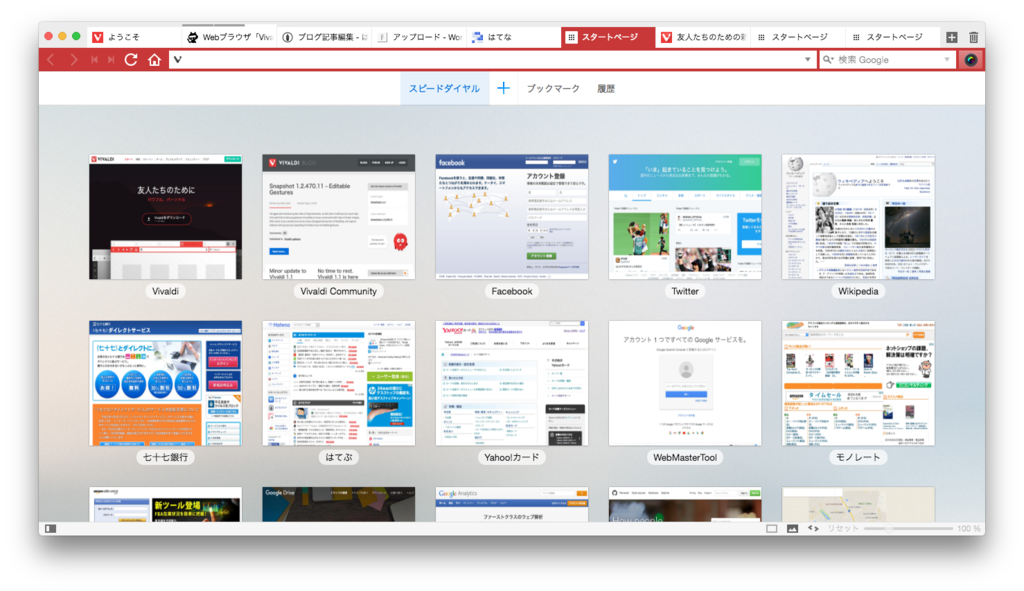1024x591 pixels.
Task: Click the WebMasterTool label text
Action: 685,458
